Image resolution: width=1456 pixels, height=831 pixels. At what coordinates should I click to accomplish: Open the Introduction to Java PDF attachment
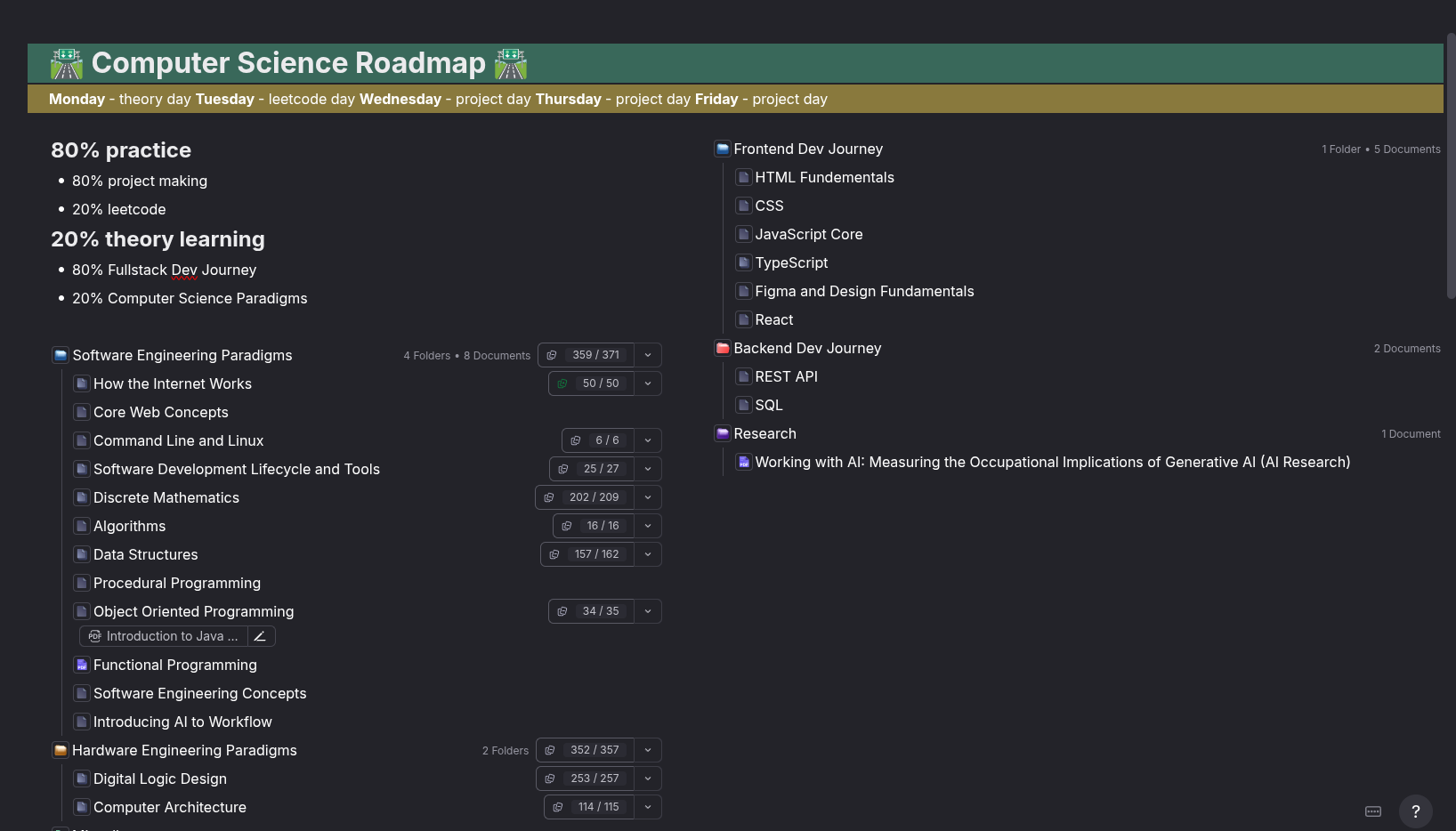165,636
